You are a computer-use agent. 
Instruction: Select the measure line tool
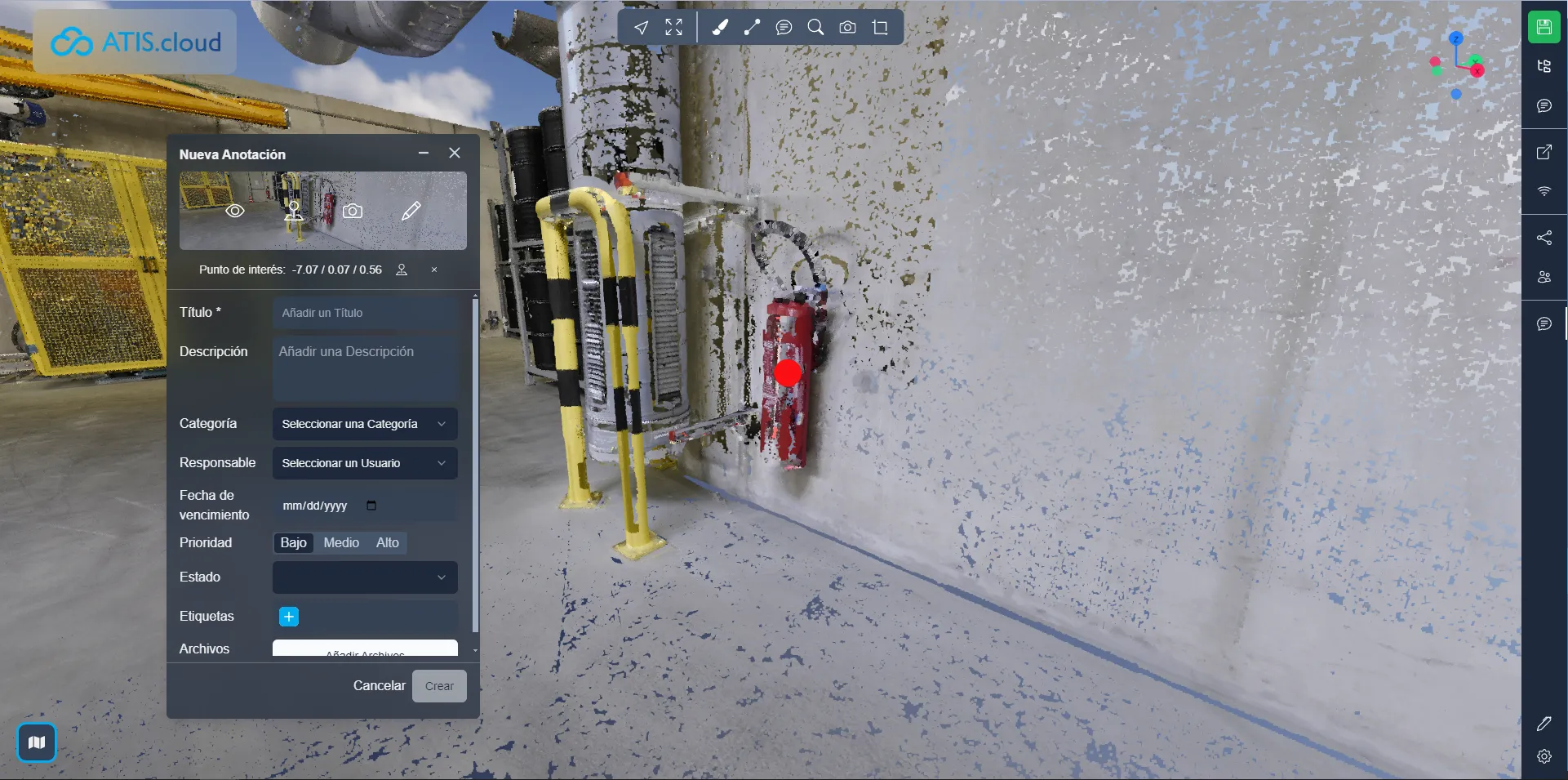752,28
